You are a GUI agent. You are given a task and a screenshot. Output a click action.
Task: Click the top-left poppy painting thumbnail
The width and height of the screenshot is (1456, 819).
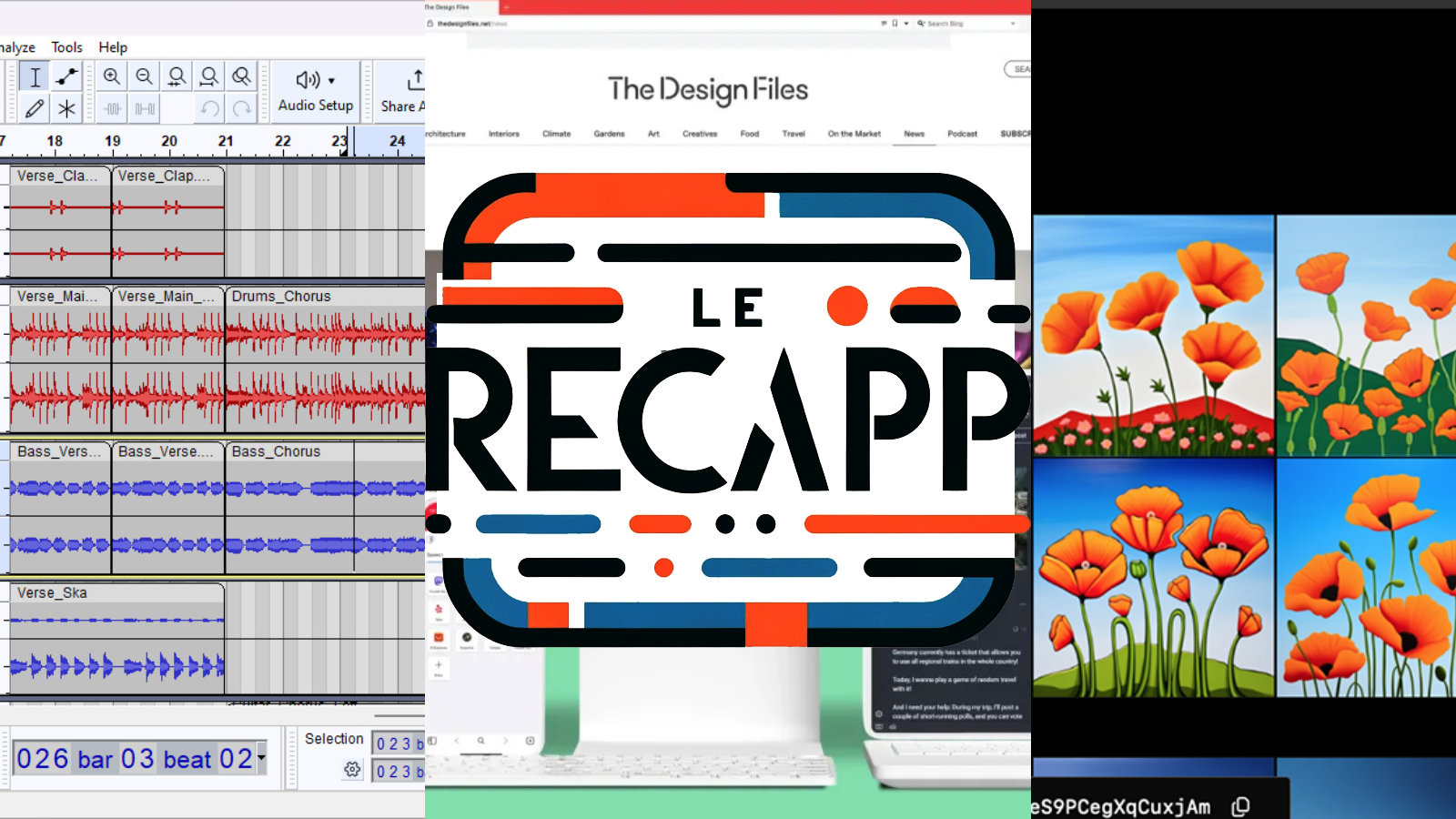1153,335
